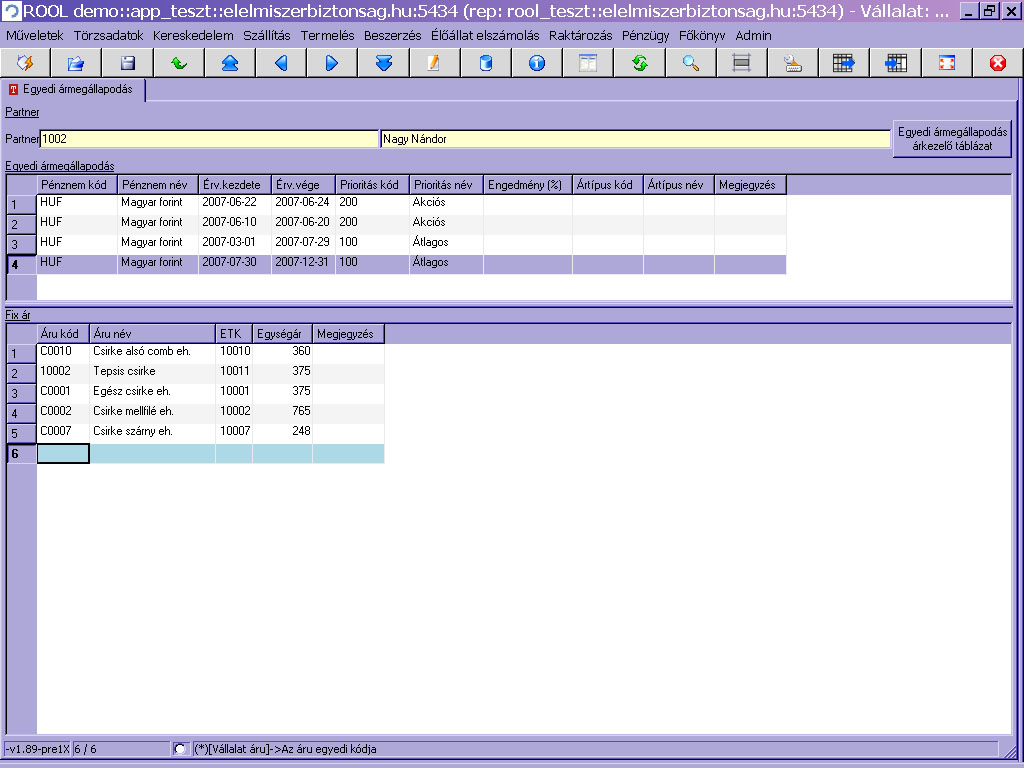
Task: Click the magnifying glass search icon
Action: pyautogui.click(x=690, y=63)
